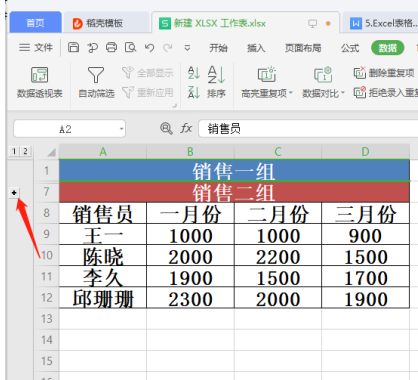Click the sort ascending A-Z icon
The height and width of the screenshot is (380, 418).
click(194, 72)
